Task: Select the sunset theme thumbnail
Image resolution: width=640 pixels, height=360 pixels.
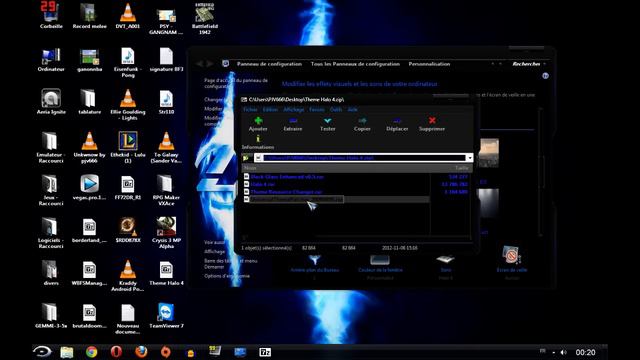Action: 489,153
